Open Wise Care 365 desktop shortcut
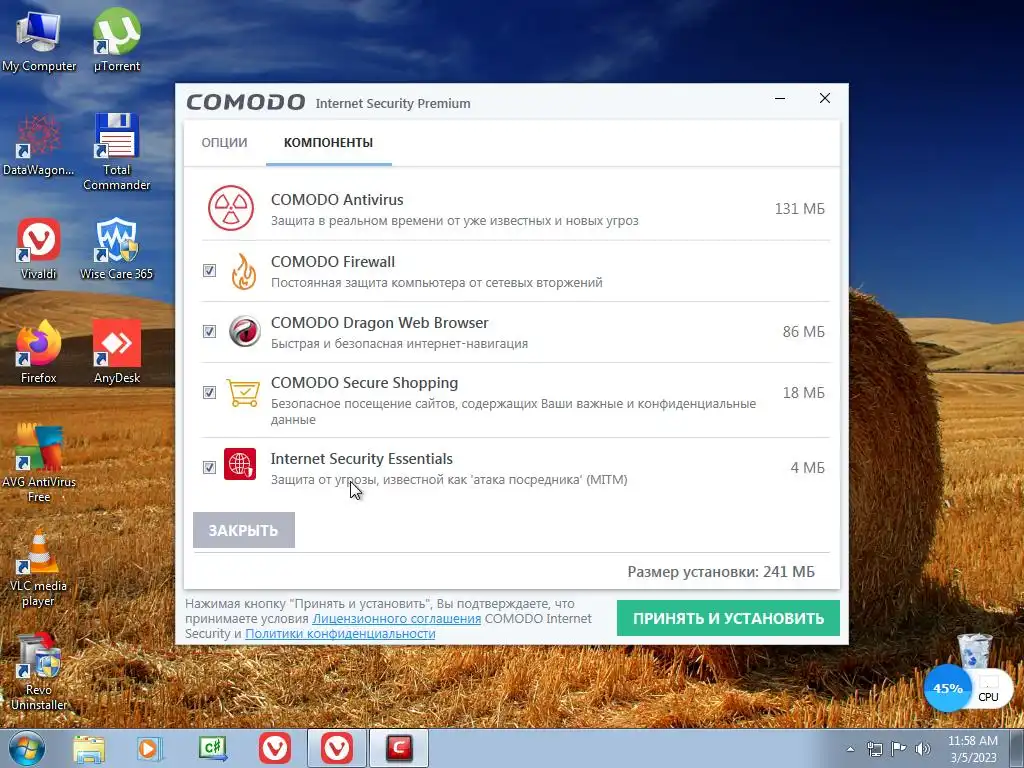1024x768 pixels. pyautogui.click(x=117, y=248)
